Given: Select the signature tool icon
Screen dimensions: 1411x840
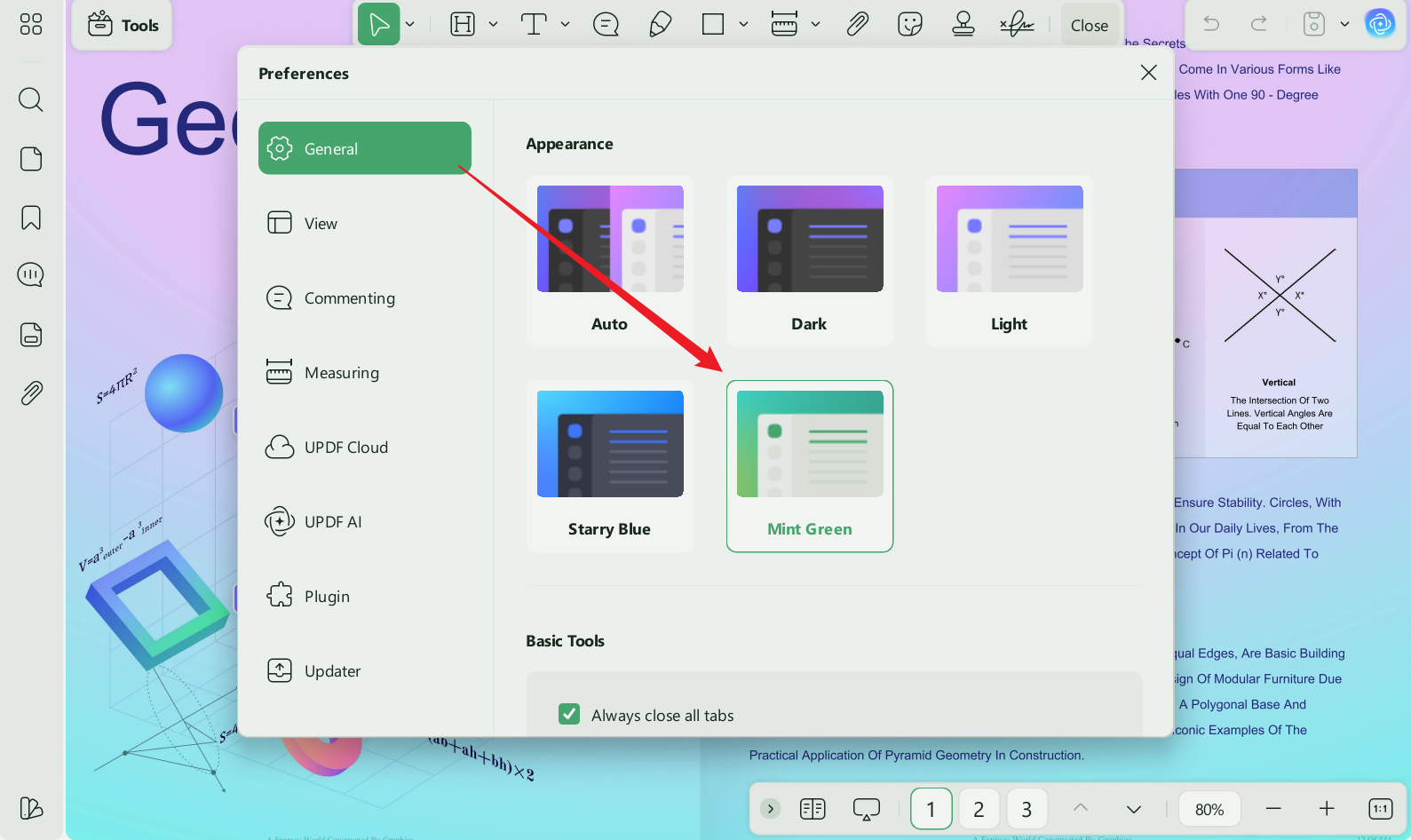Looking at the screenshot, I should [x=1017, y=24].
